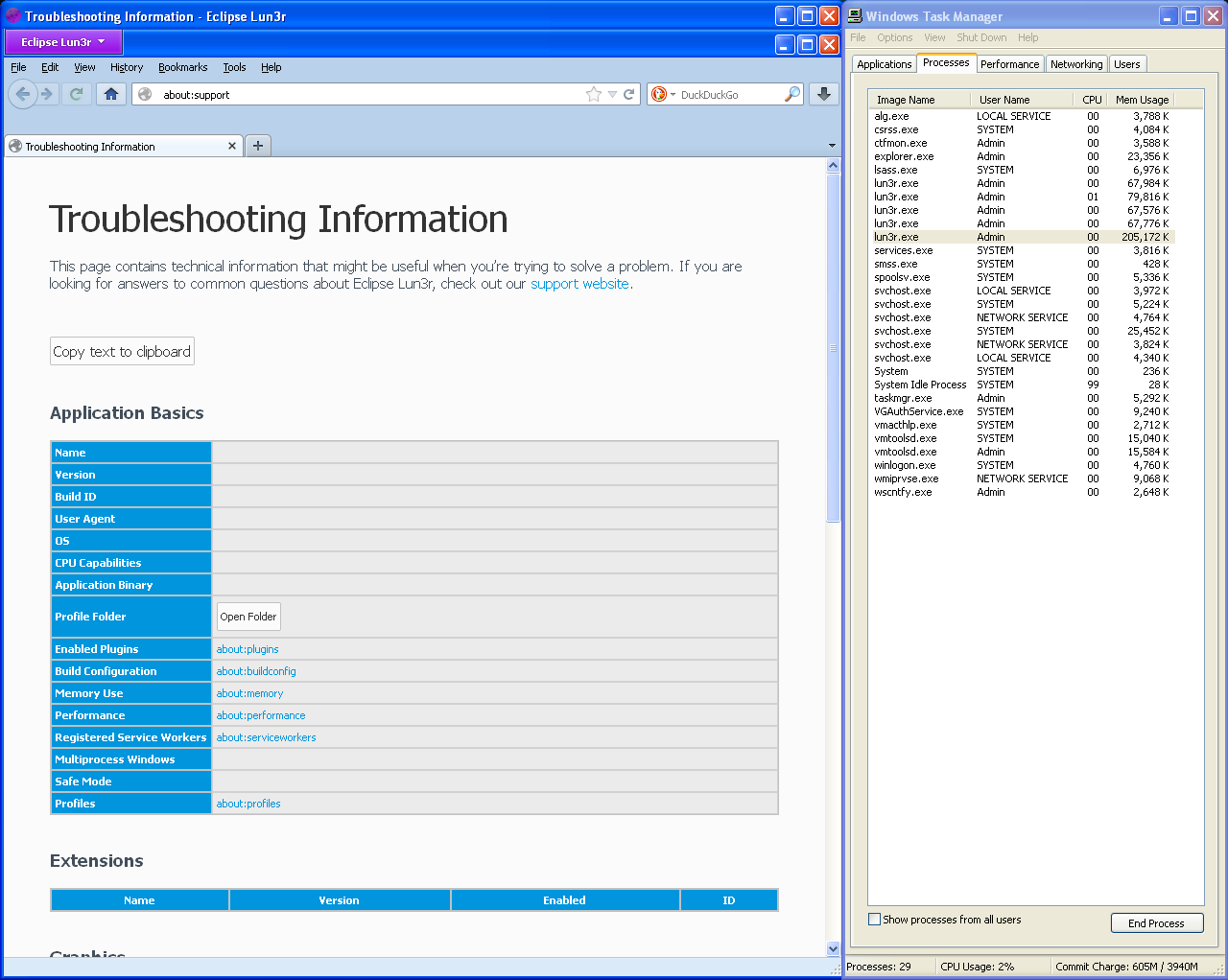The height and width of the screenshot is (980, 1228).
Task: Click the page scrollbar down arrow
Action: (833, 948)
